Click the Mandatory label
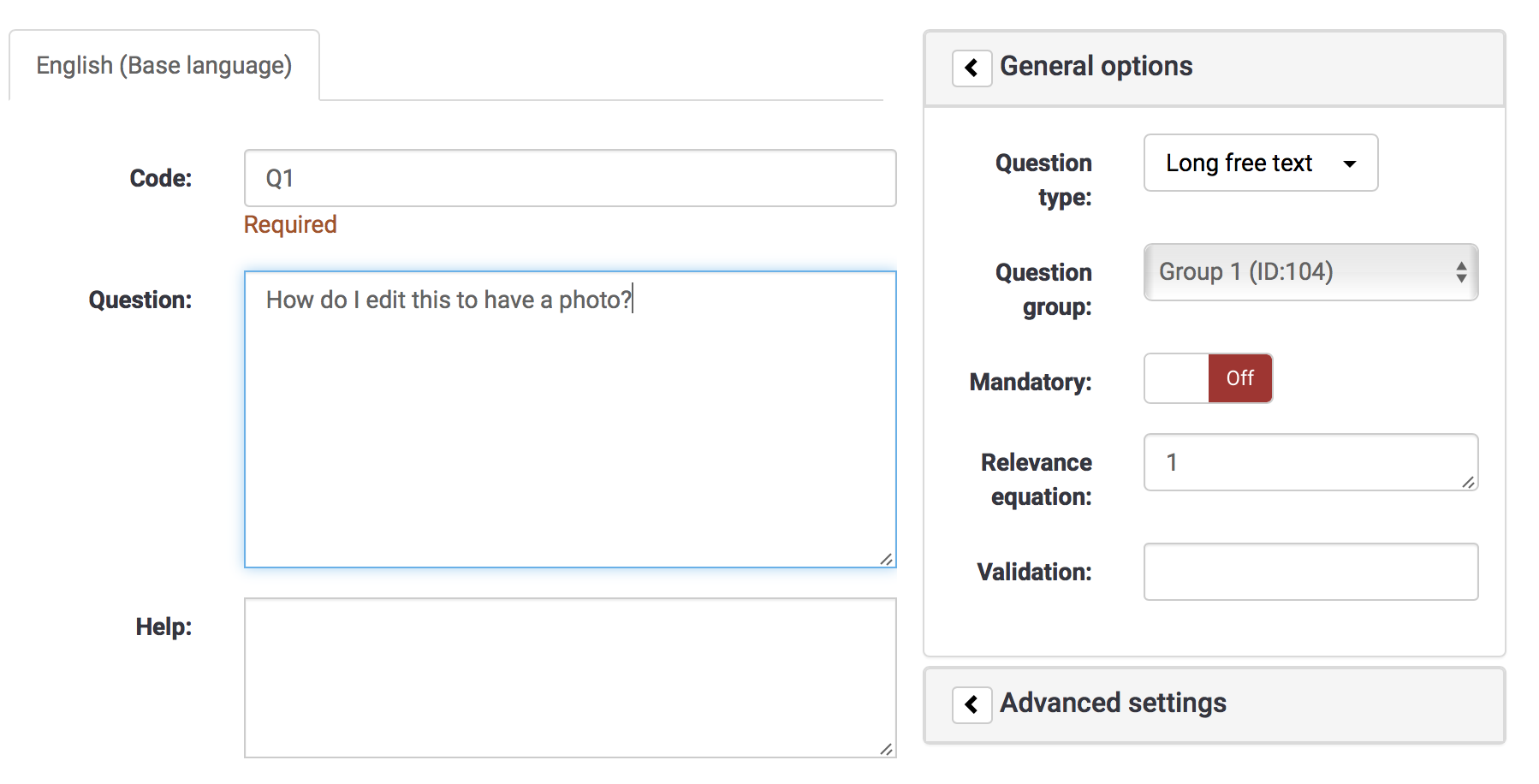Screen dimensions: 1539x784 (x=1030, y=382)
